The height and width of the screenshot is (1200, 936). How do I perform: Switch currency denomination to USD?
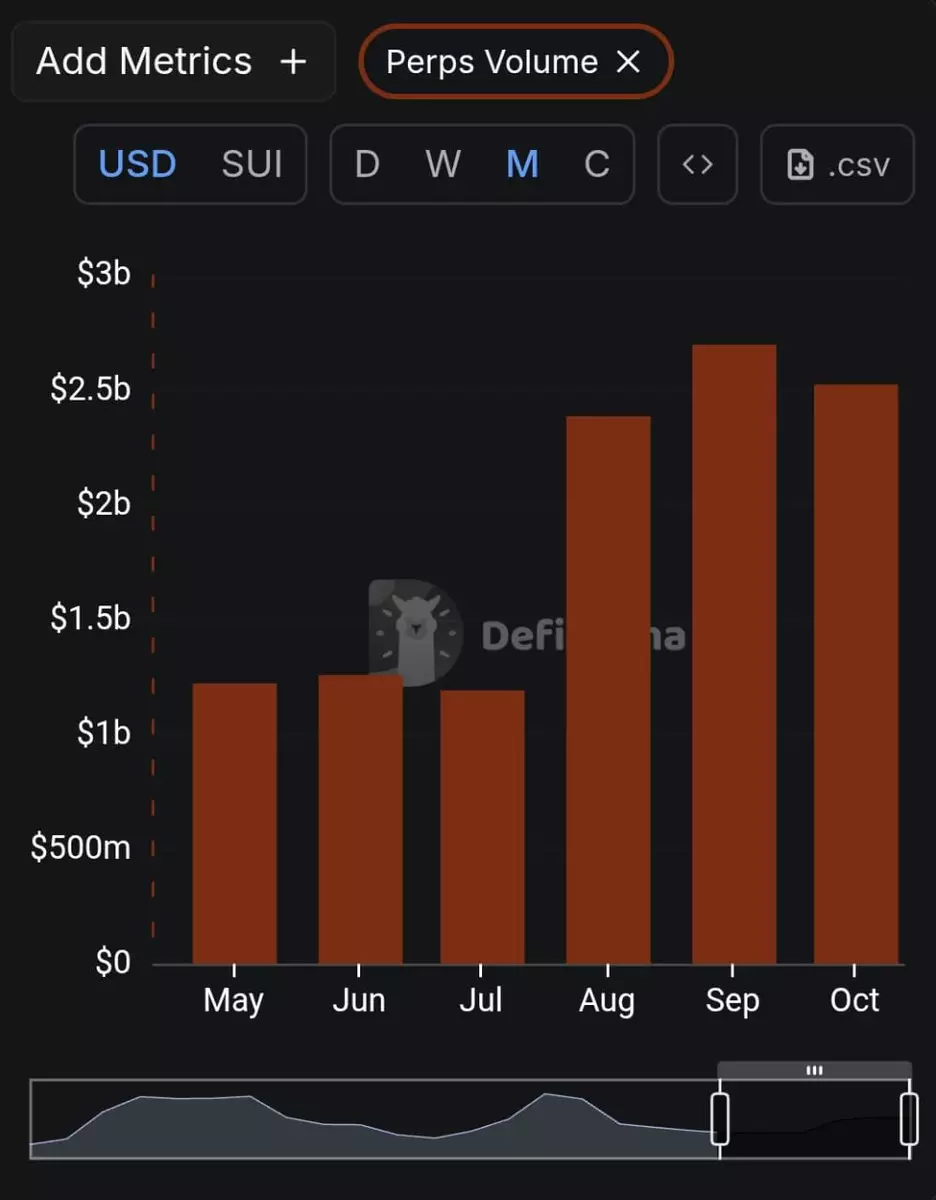click(137, 164)
